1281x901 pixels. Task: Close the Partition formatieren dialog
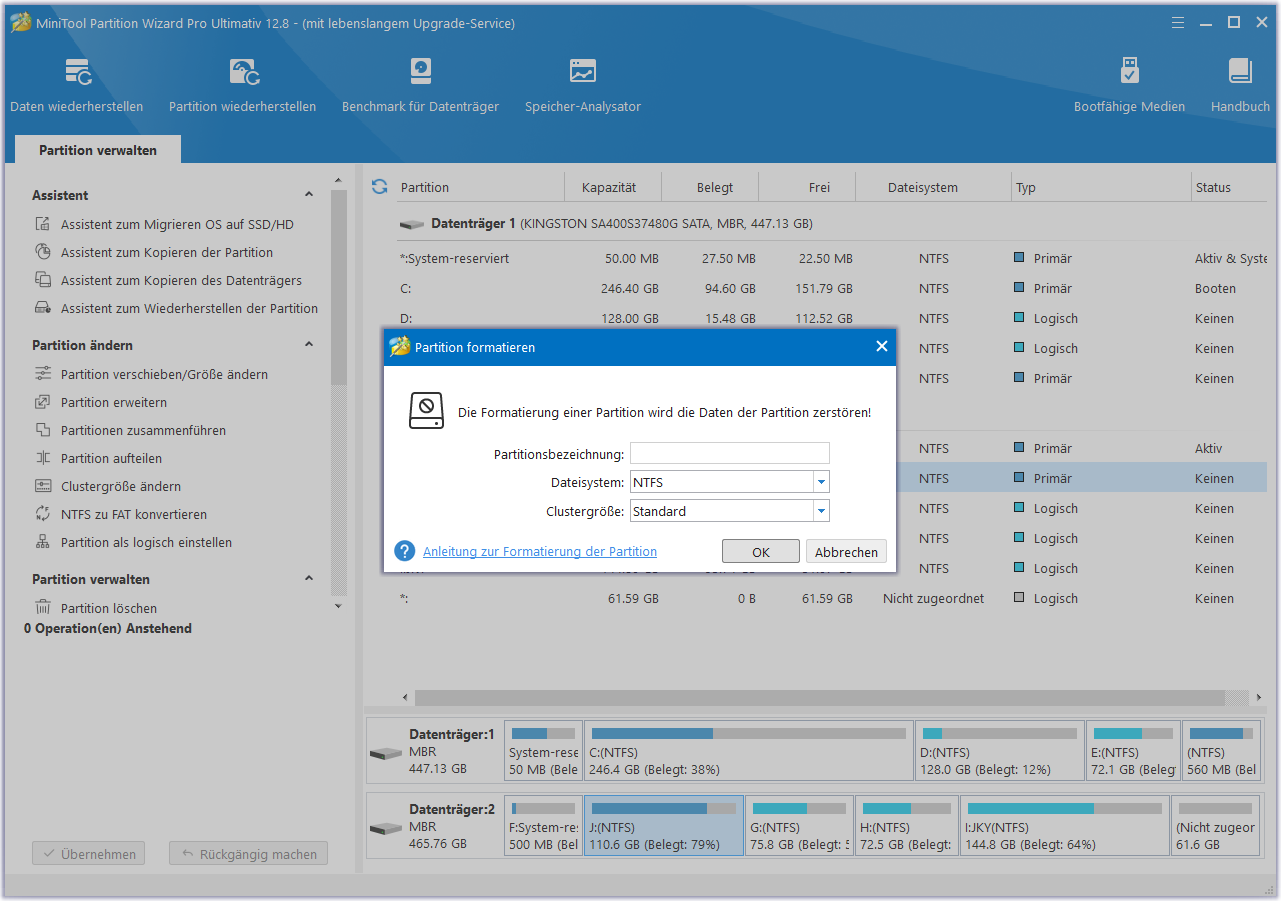pos(881,347)
